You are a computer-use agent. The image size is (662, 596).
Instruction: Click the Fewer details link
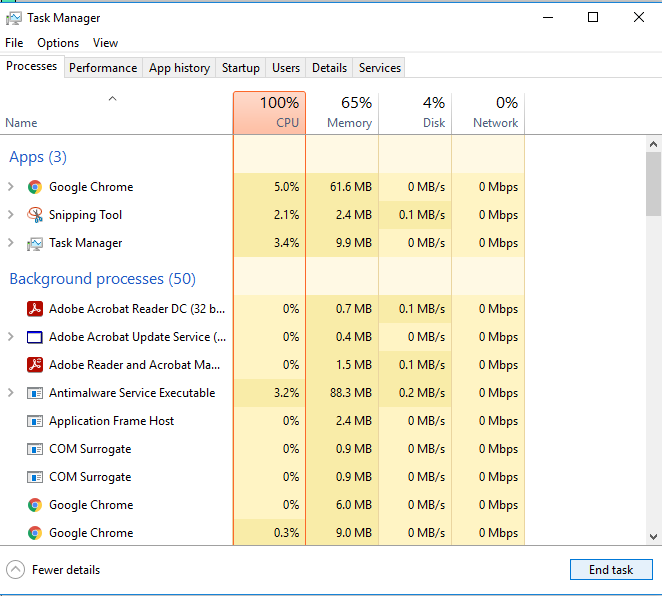[x=66, y=570]
